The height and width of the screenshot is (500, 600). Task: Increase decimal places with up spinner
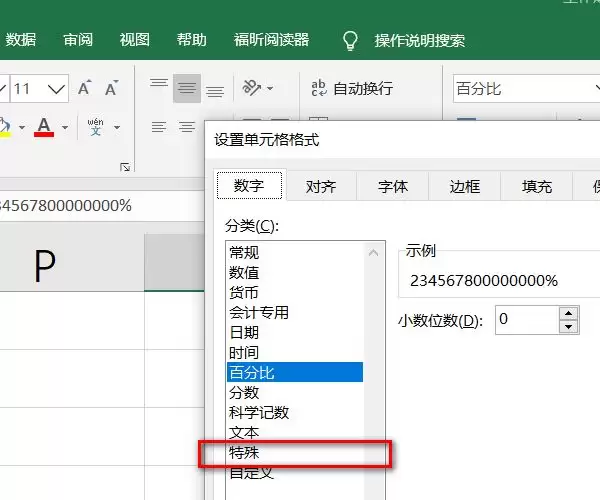tap(568, 313)
